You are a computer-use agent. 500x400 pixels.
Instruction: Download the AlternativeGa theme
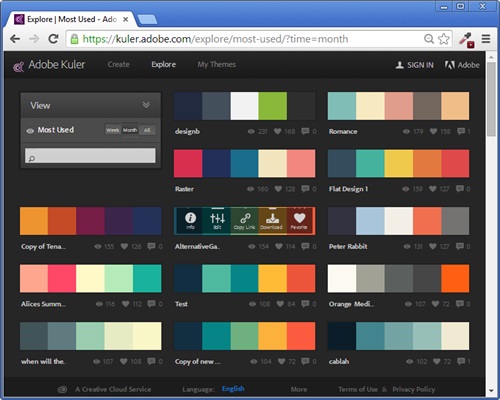point(272,221)
